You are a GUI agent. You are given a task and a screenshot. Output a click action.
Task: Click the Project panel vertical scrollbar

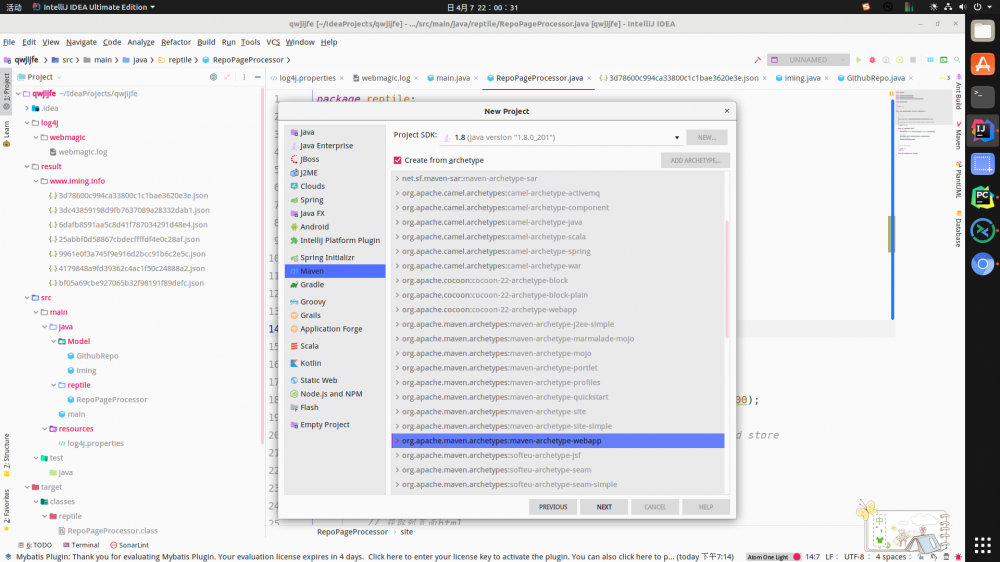point(262,266)
